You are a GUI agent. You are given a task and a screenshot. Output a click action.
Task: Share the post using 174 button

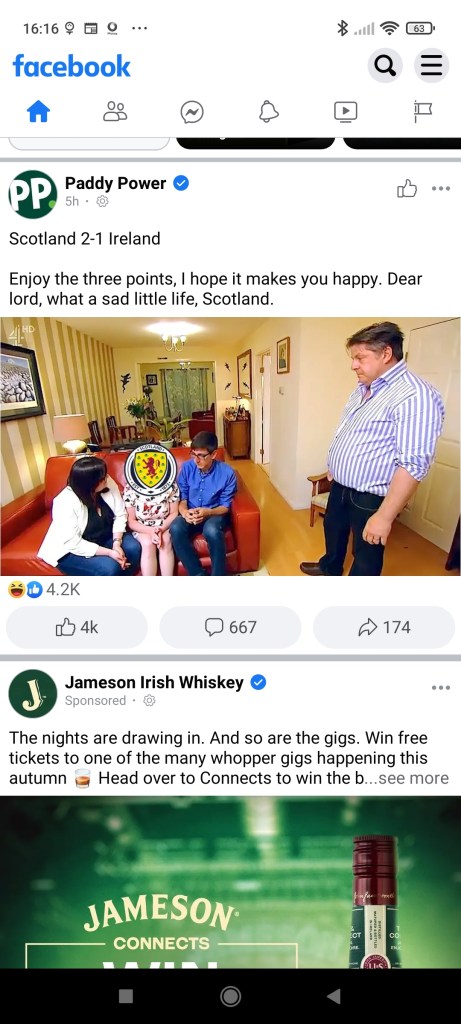tap(384, 627)
